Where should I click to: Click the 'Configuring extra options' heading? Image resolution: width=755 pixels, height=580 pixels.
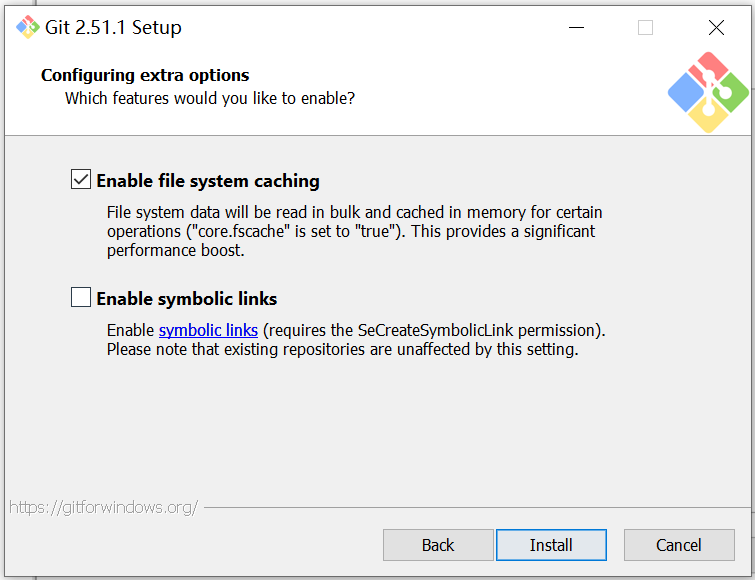pyautogui.click(x=145, y=75)
